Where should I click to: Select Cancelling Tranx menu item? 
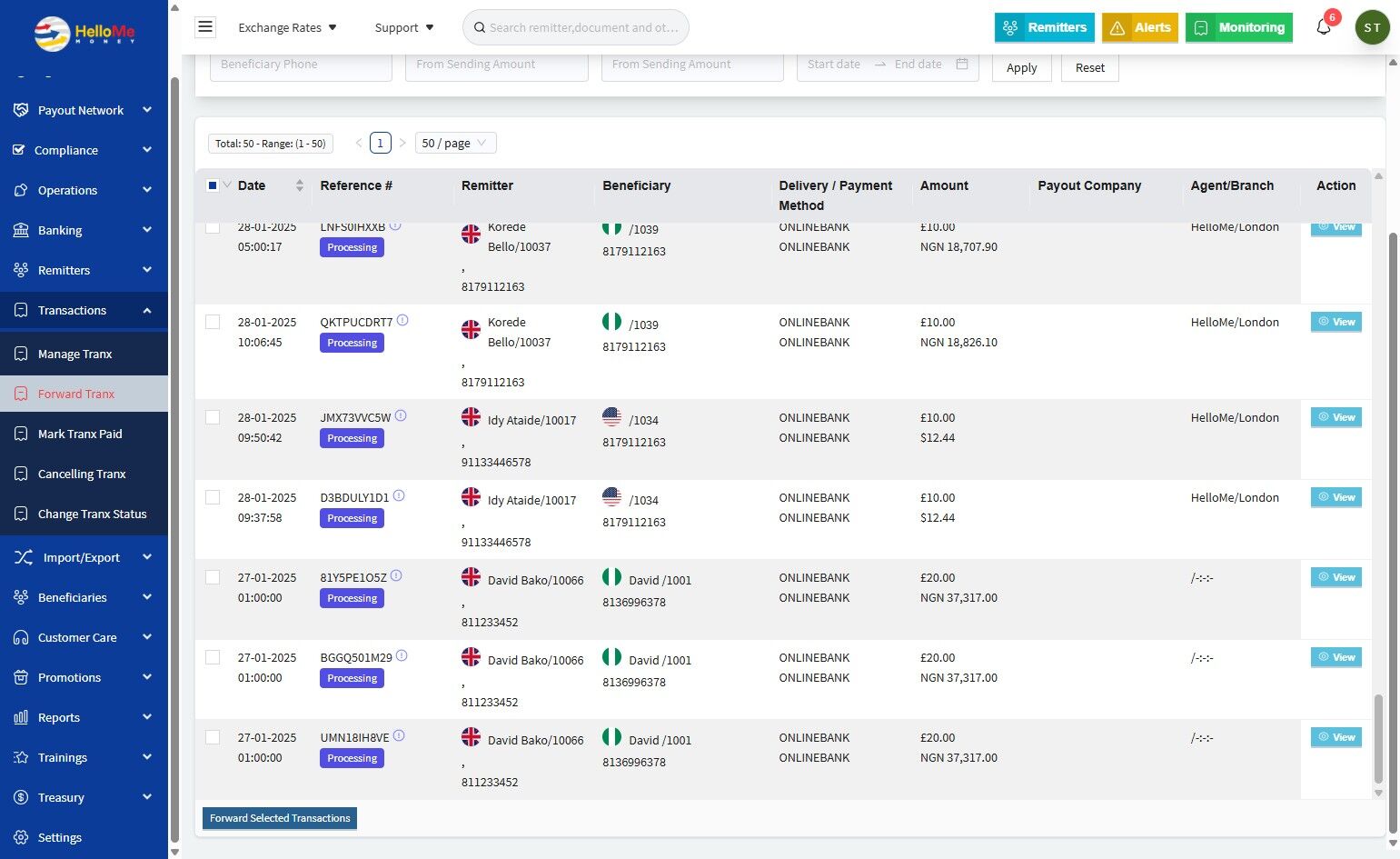point(82,474)
